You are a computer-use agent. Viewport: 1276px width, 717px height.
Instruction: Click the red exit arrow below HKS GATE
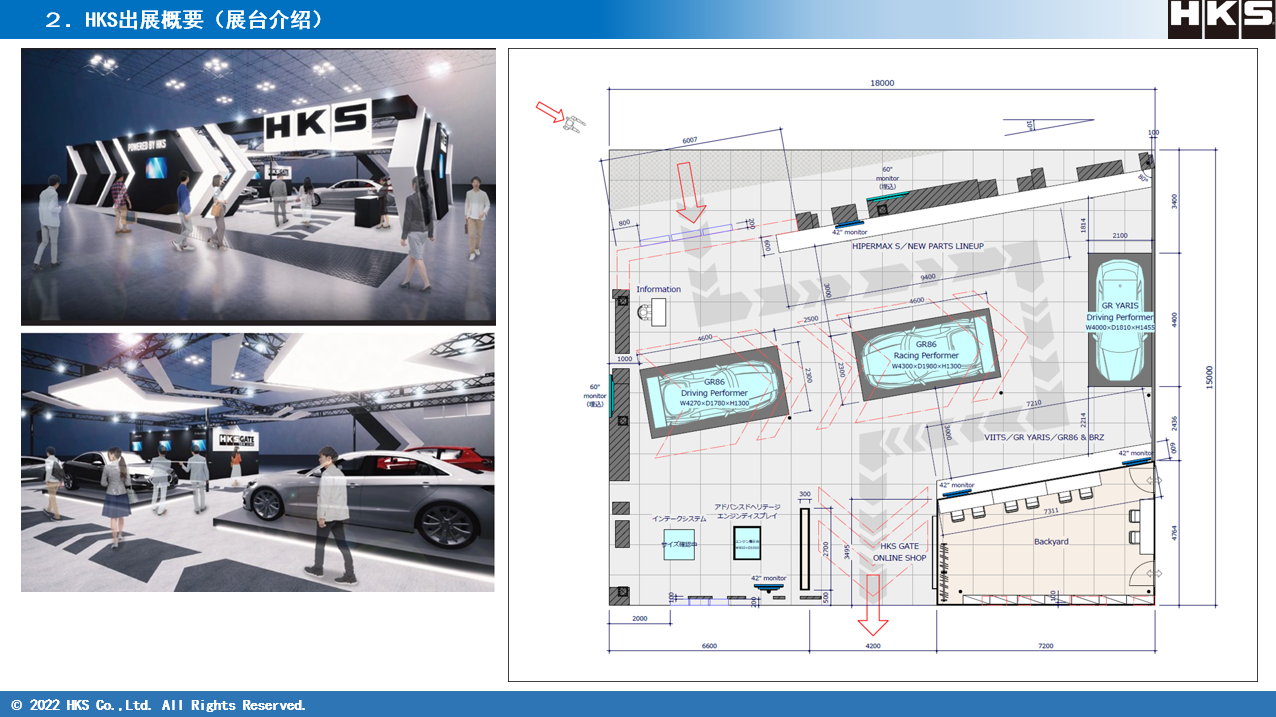872,605
